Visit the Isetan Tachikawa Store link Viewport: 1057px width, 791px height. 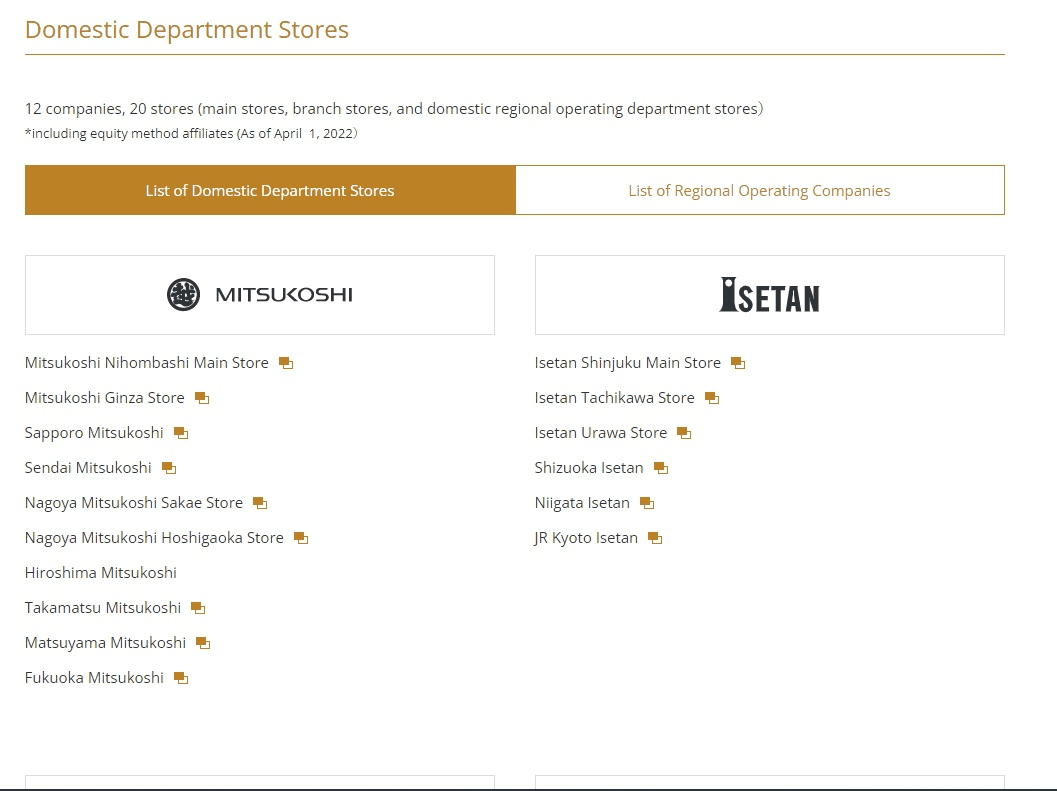point(614,398)
